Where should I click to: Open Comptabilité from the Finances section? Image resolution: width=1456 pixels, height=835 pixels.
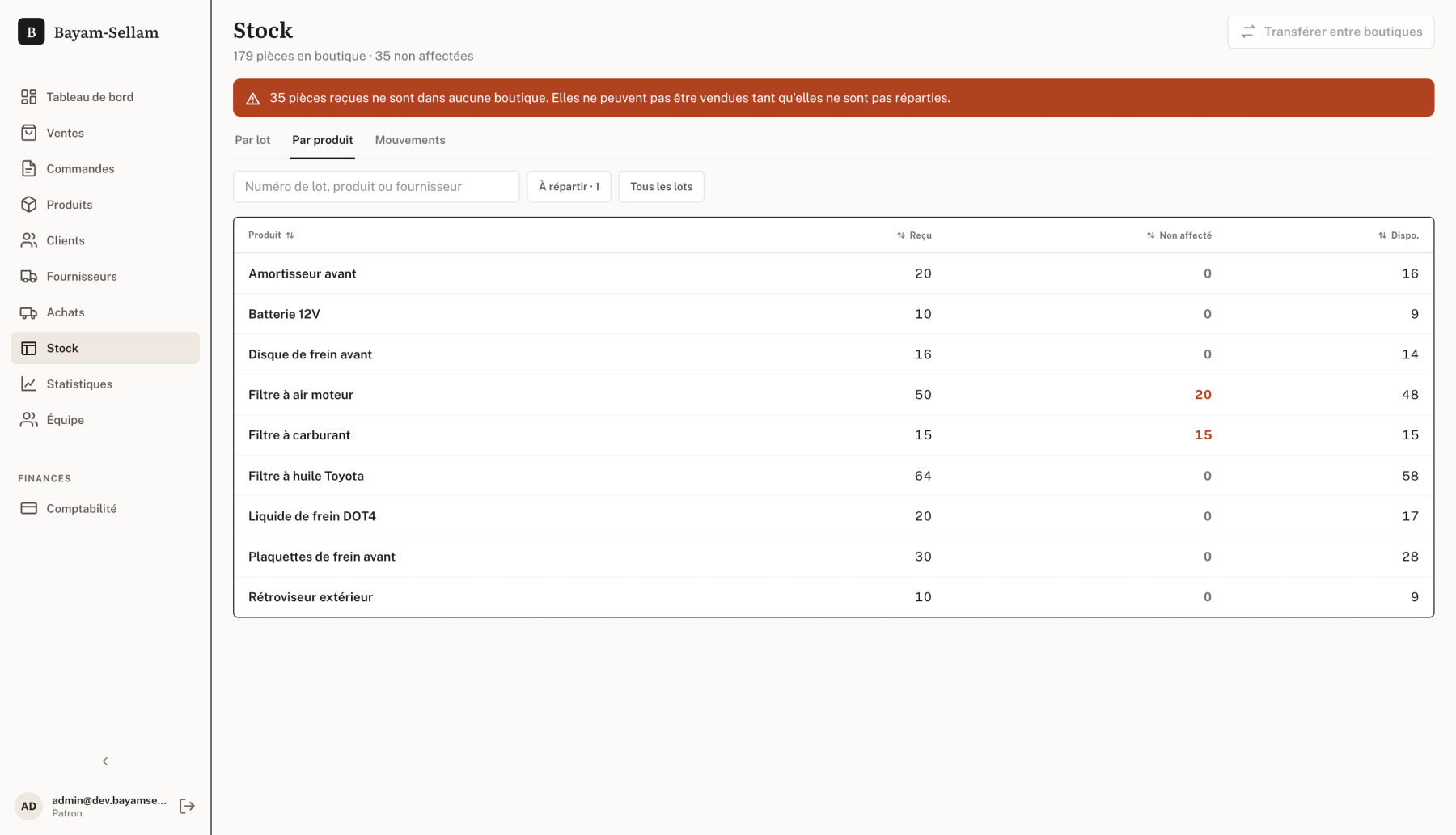[105, 508]
